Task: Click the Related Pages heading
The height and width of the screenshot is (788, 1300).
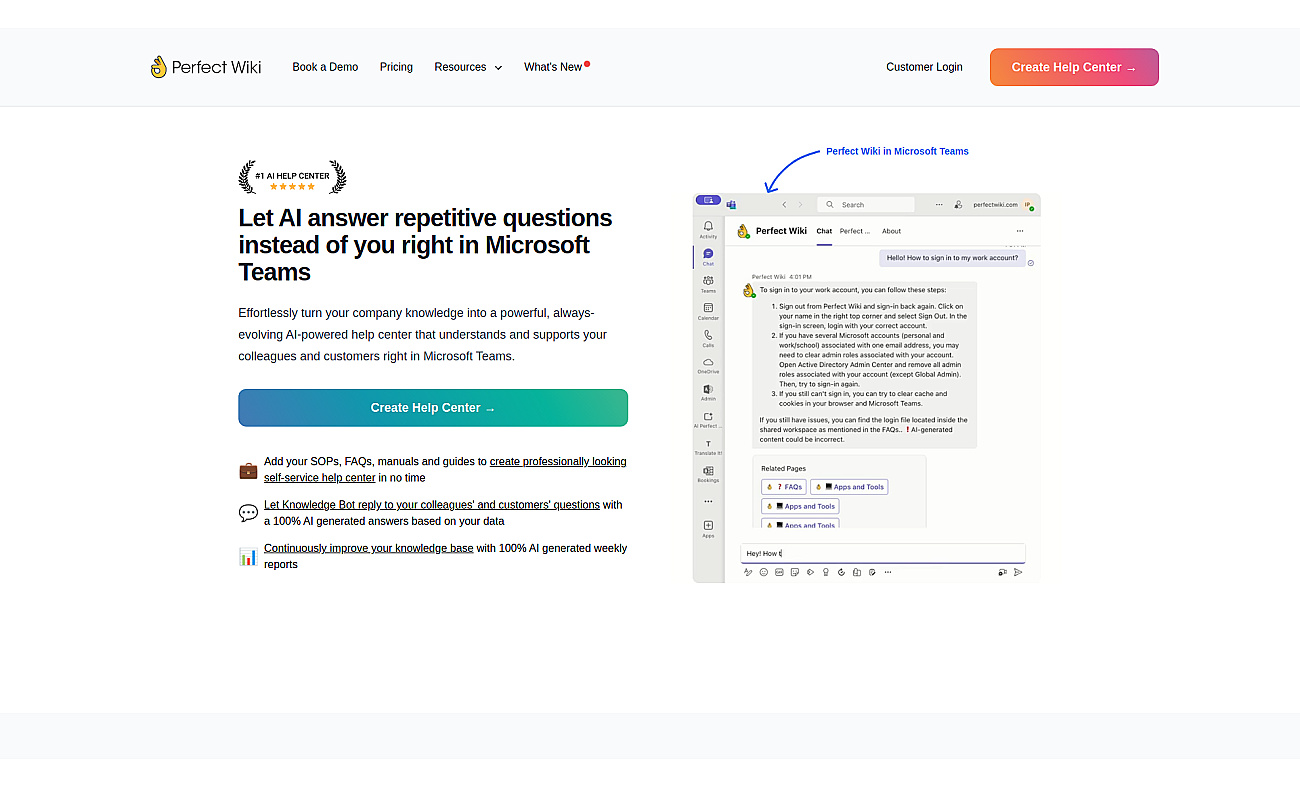Action: point(783,468)
